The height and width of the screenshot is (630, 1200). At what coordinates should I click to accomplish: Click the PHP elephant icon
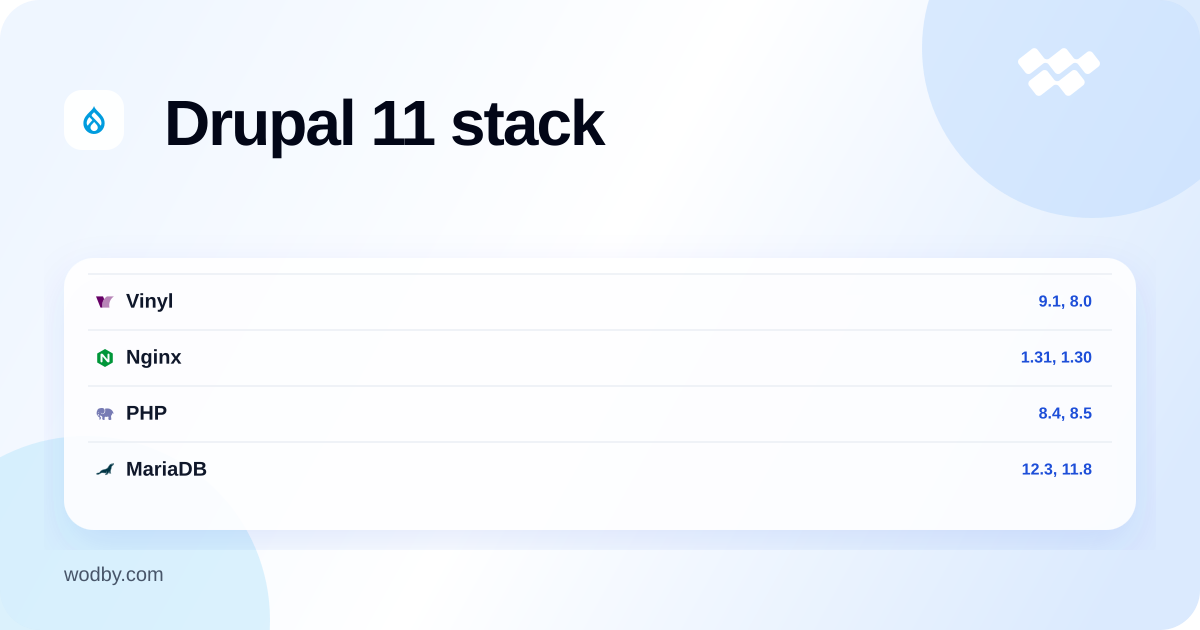[x=105, y=414]
